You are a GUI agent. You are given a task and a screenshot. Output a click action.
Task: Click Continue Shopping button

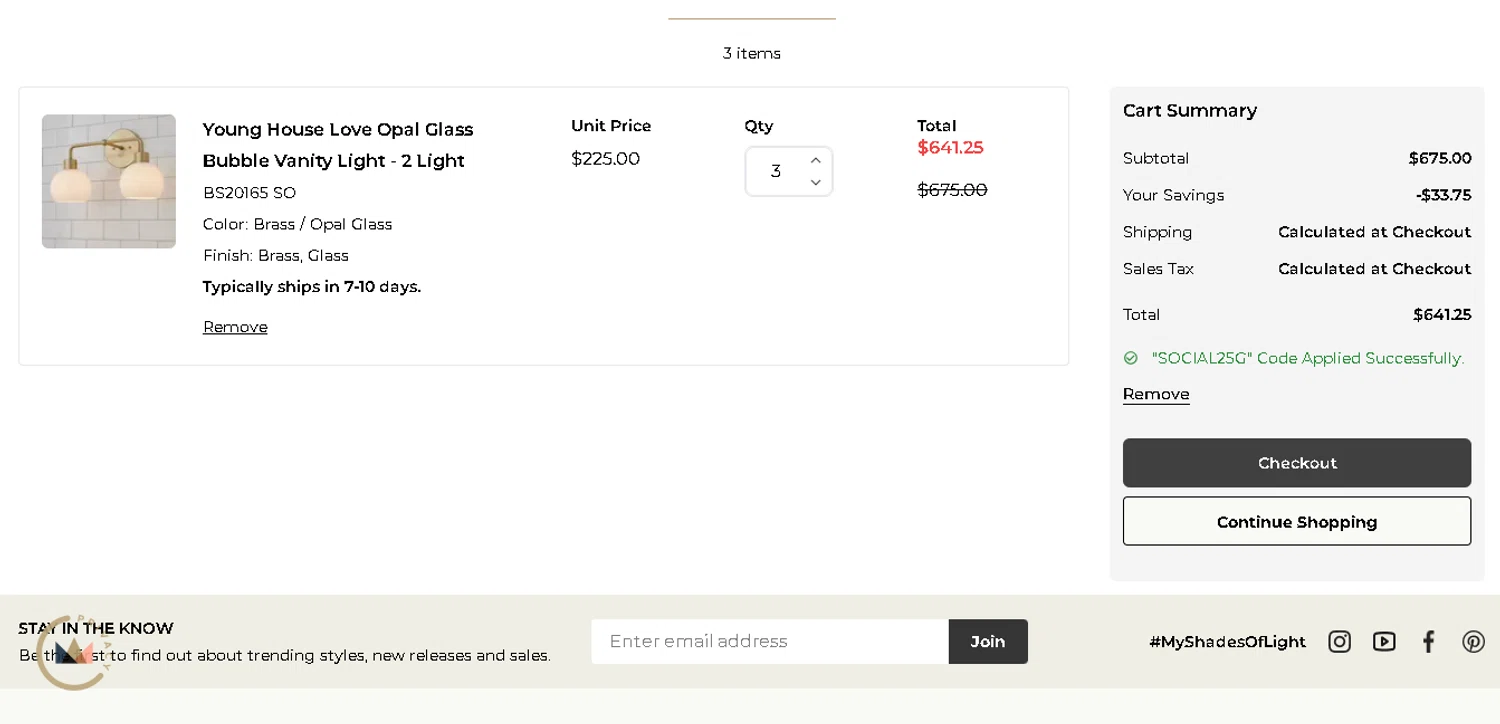point(1296,522)
